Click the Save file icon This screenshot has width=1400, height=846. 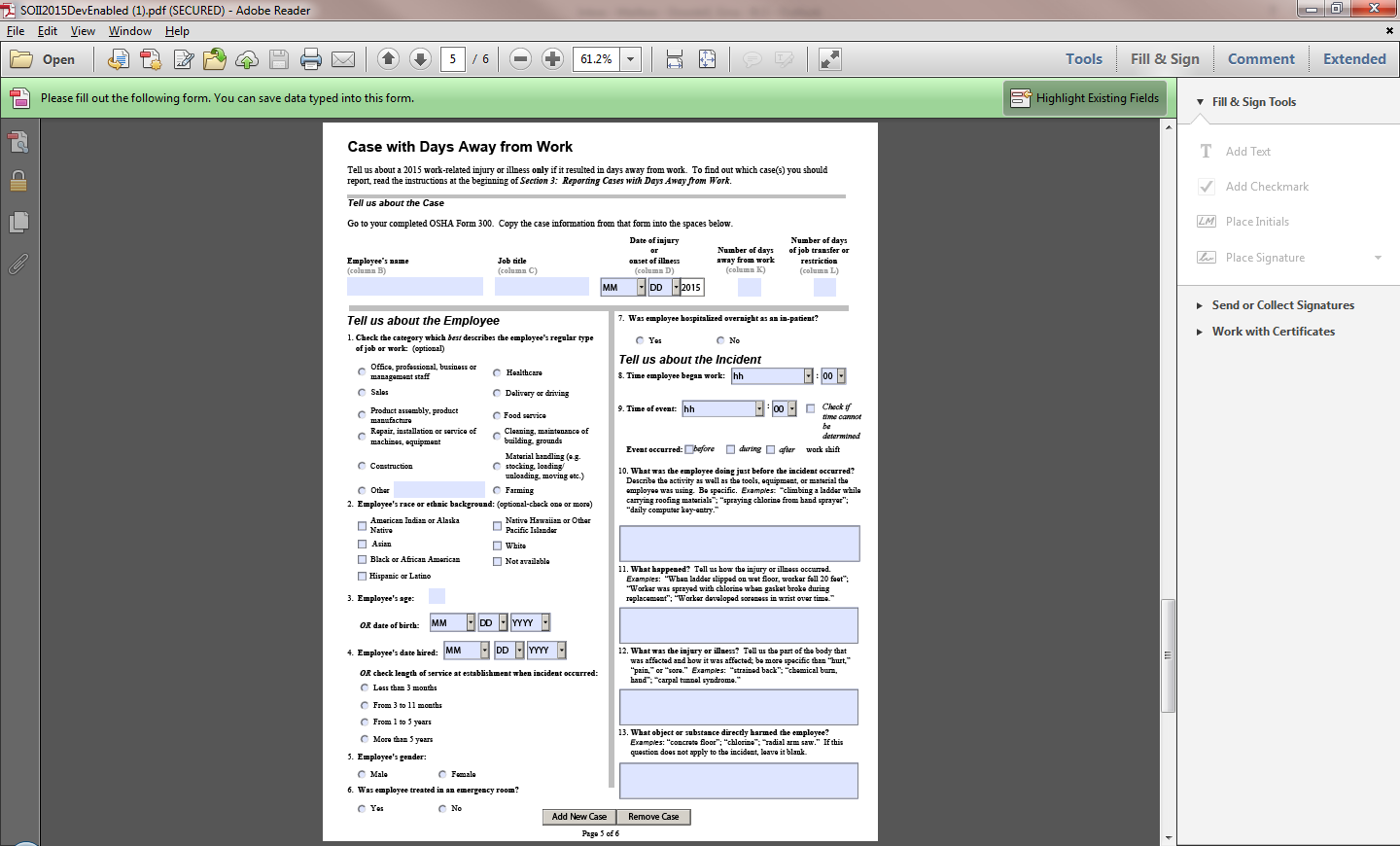279,59
